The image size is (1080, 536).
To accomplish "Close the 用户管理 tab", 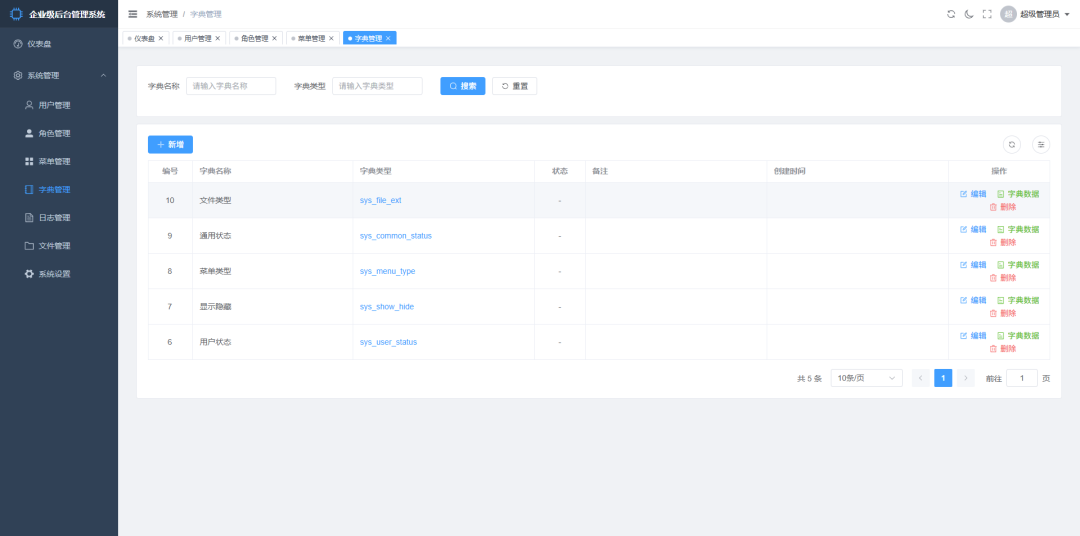I will (x=218, y=39).
